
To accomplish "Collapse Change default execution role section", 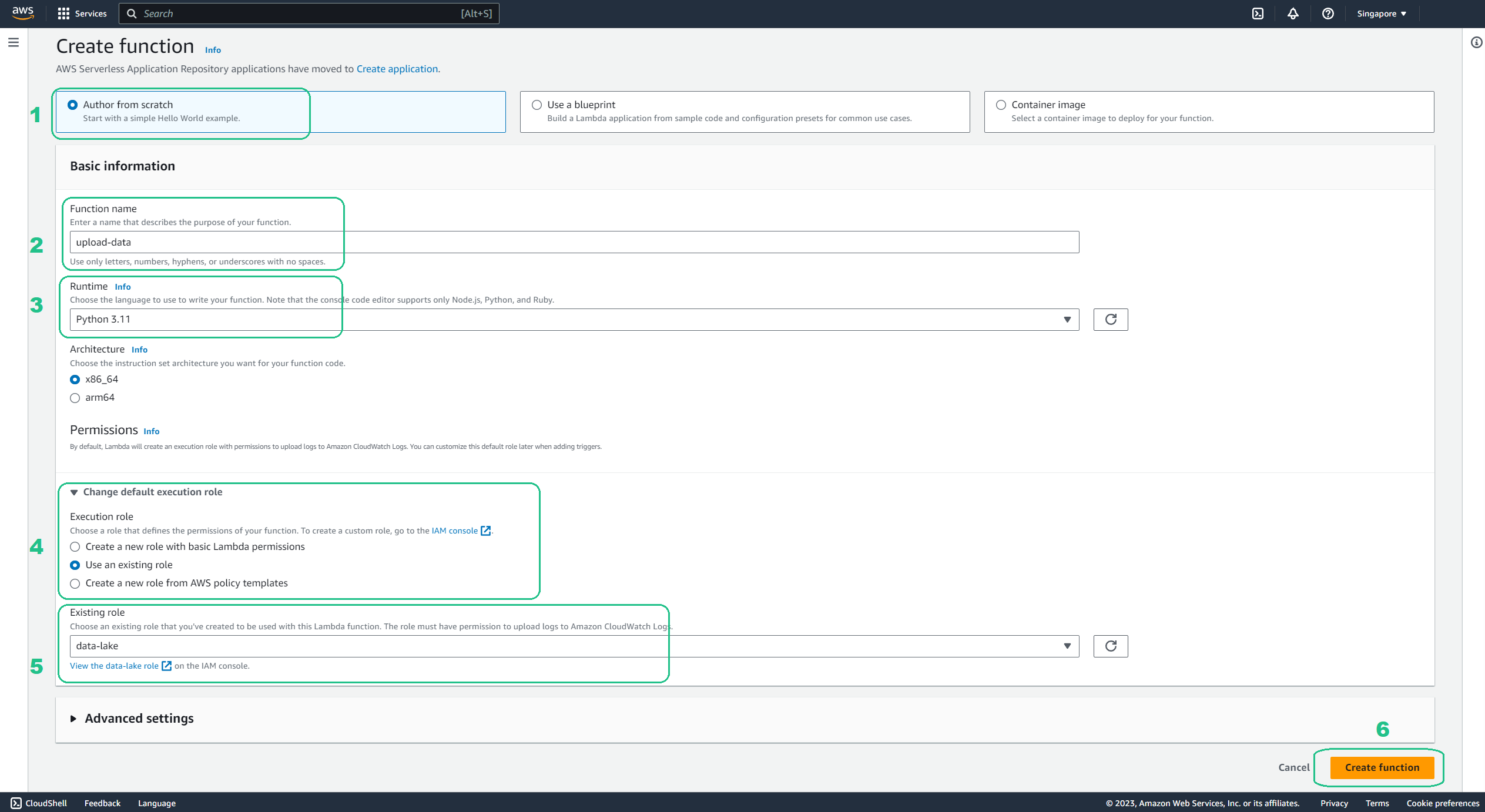I will pyautogui.click(x=146, y=492).
